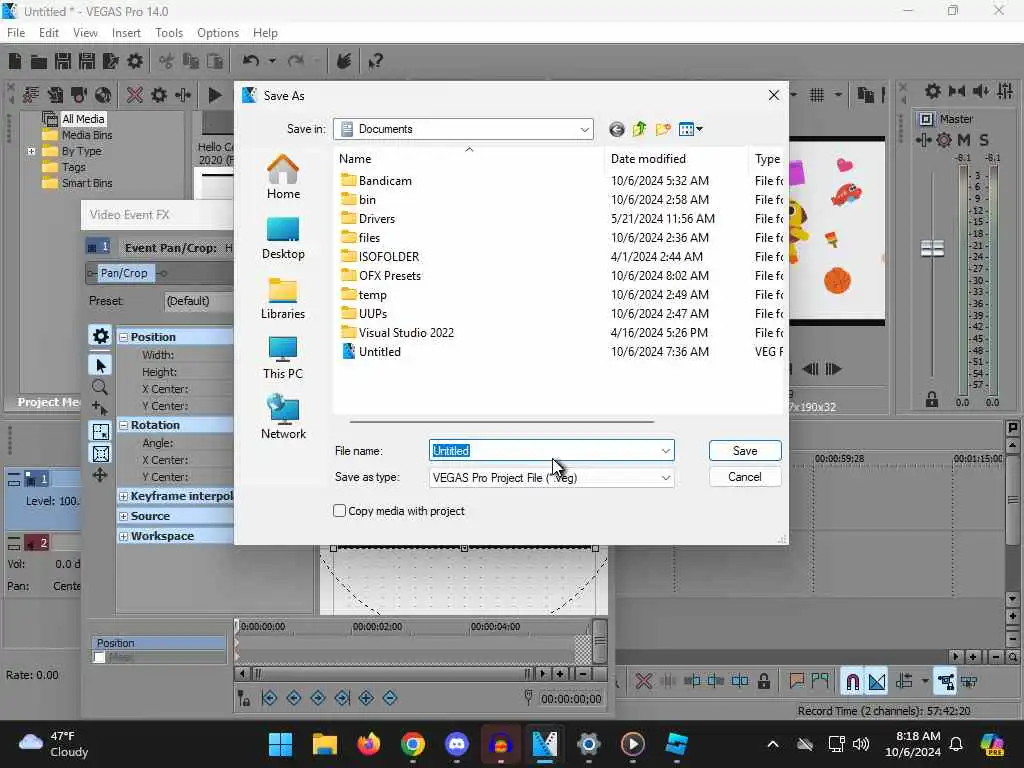Click the Save button
The image size is (1024, 768).
744,451
